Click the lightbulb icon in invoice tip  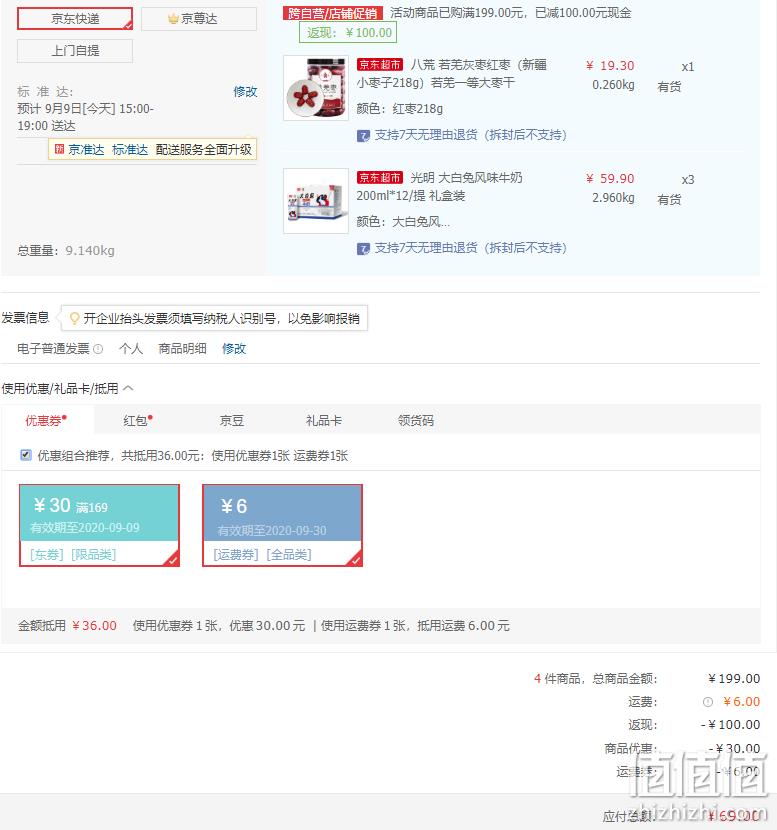click(x=75, y=318)
